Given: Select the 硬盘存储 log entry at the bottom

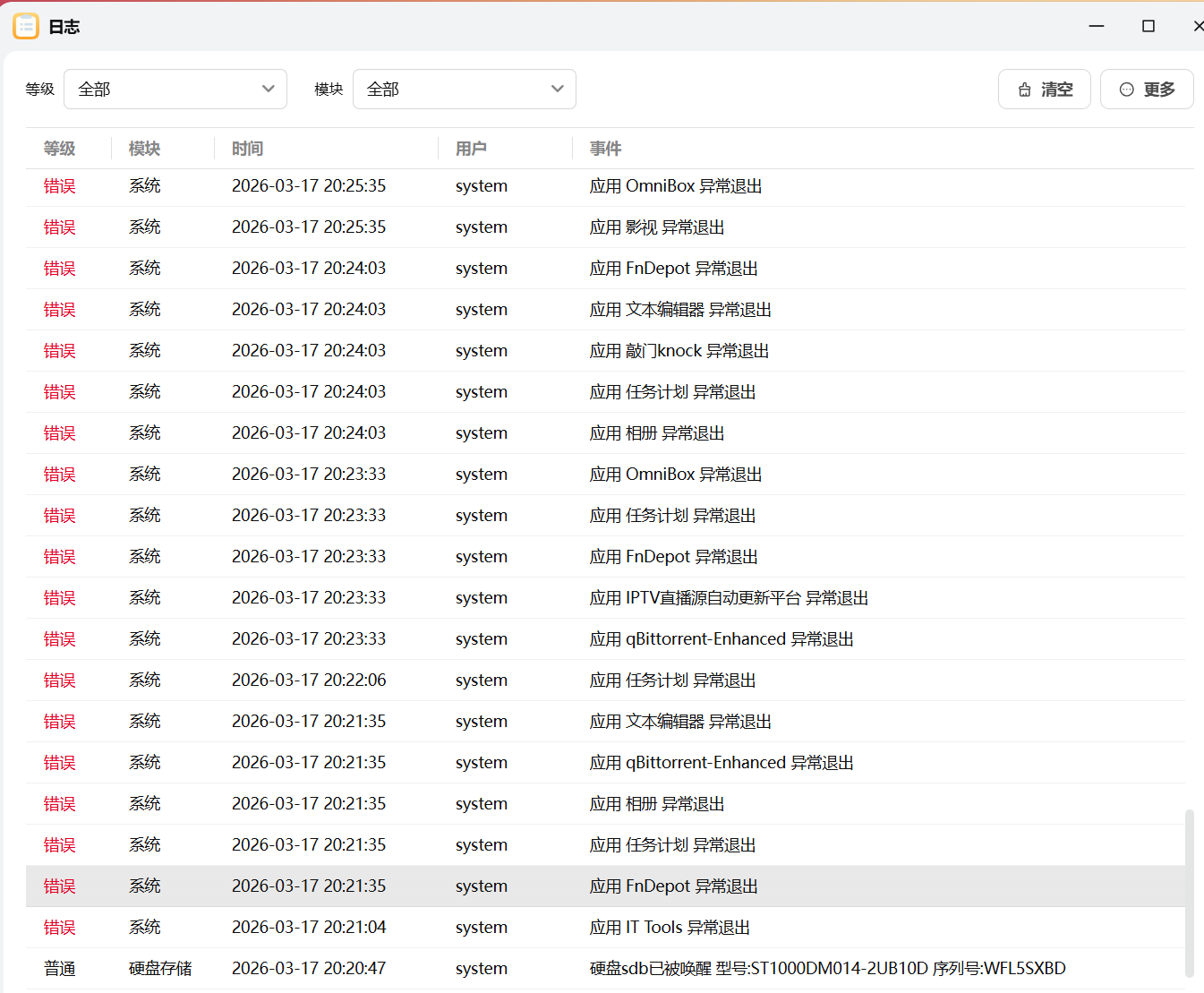Looking at the screenshot, I should [602, 968].
